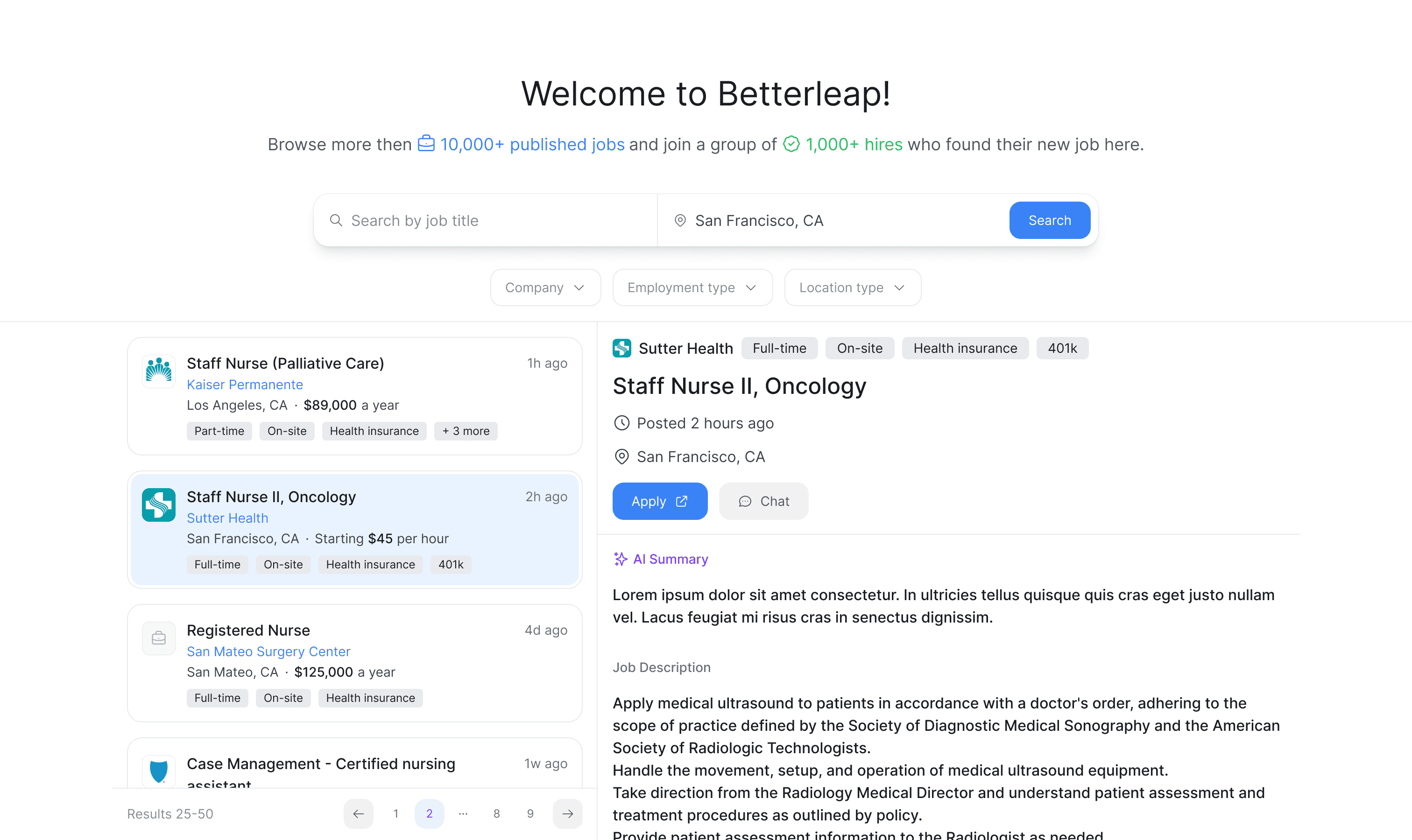Screen dimensions: 1412x840
Task: Open the Location type filter
Action: pos(852,287)
